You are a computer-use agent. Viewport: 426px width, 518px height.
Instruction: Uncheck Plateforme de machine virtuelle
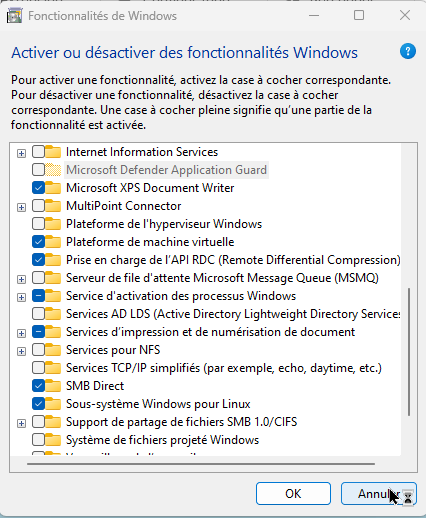click(x=38, y=242)
